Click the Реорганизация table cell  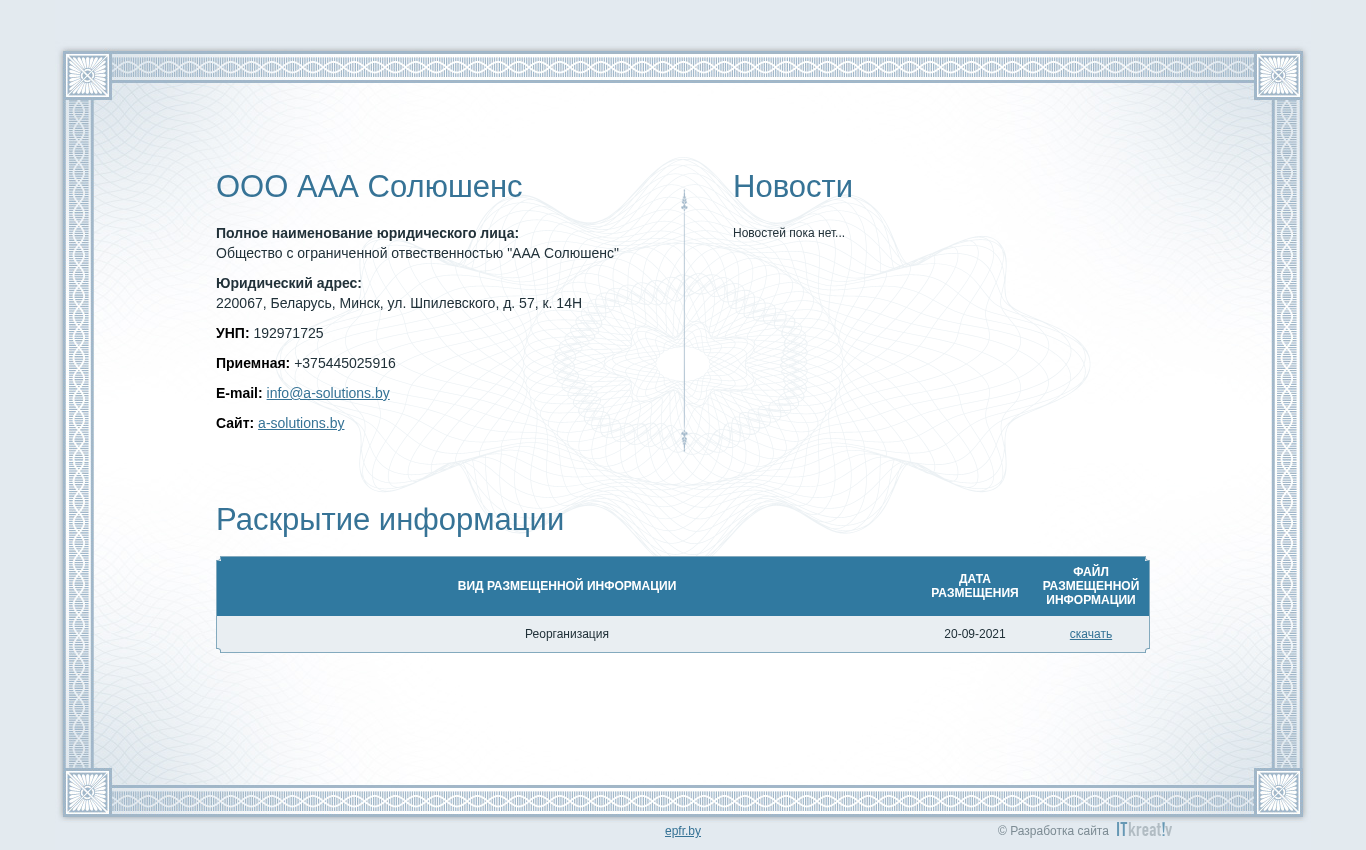[x=567, y=634]
